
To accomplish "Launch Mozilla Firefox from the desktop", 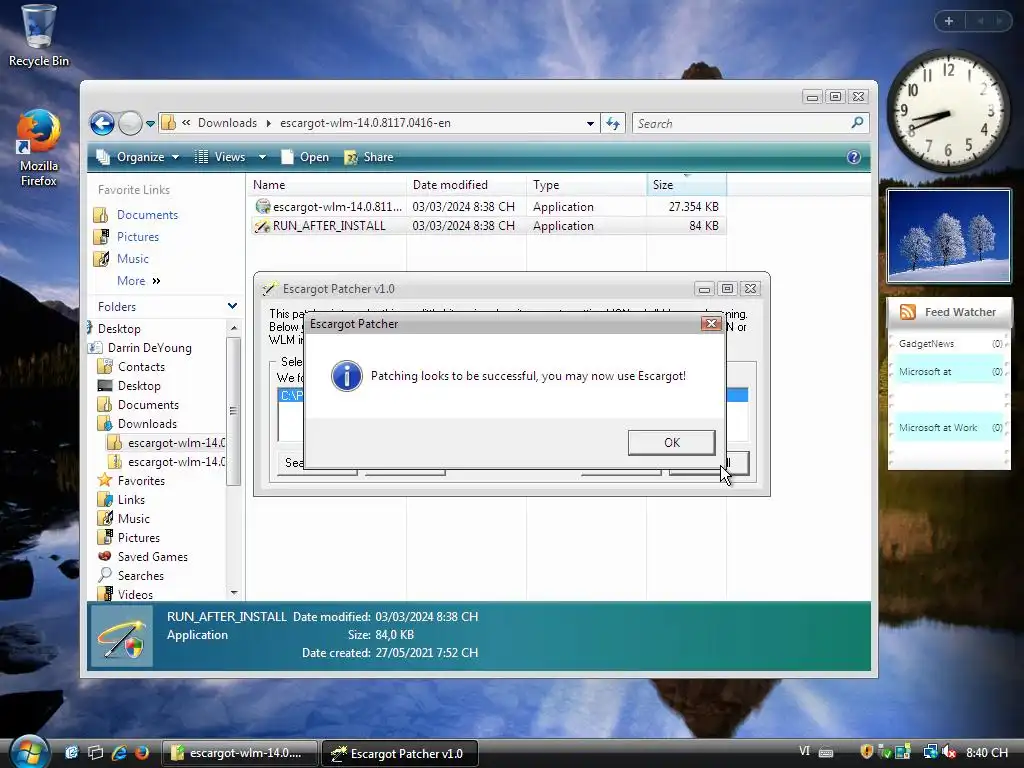I will point(39,148).
